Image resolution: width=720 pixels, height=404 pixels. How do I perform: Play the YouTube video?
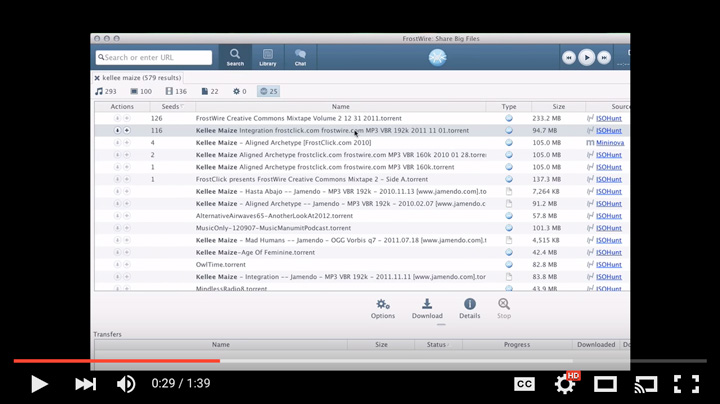tap(39, 384)
